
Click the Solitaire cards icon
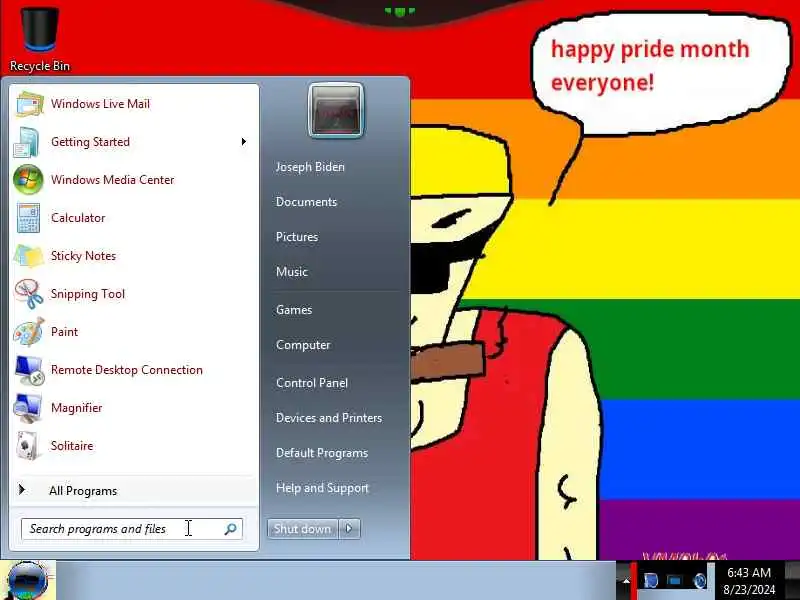[x=29, y=446]
